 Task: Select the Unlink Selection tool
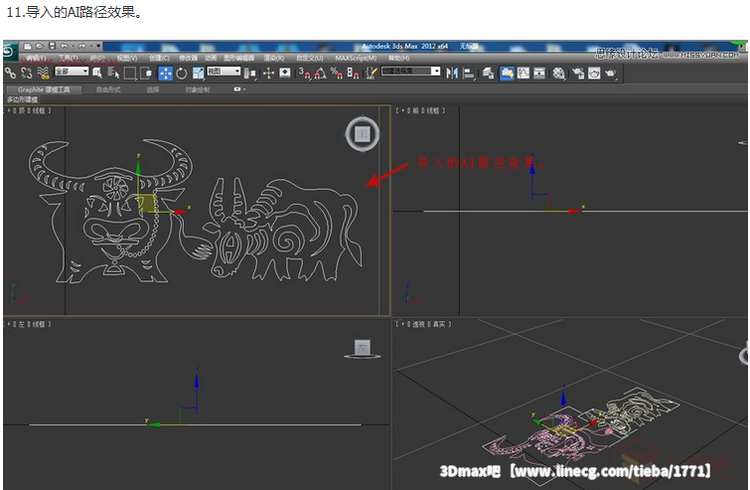tap(26, 73)
